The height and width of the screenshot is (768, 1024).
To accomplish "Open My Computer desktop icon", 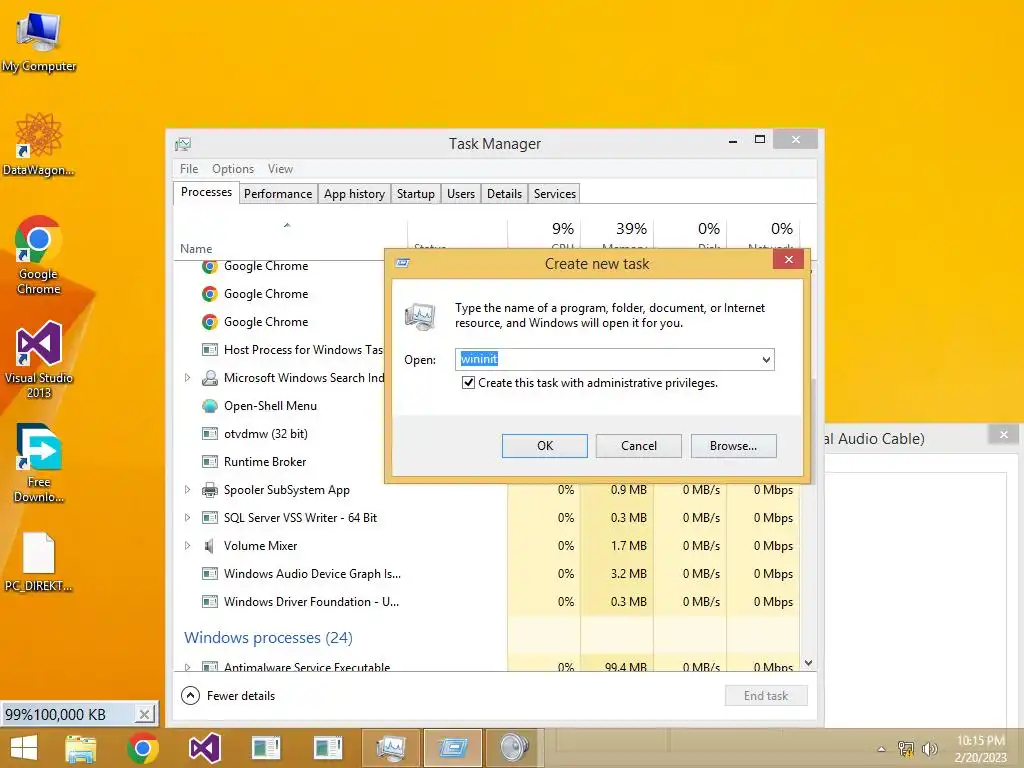I will pos(39,41).
